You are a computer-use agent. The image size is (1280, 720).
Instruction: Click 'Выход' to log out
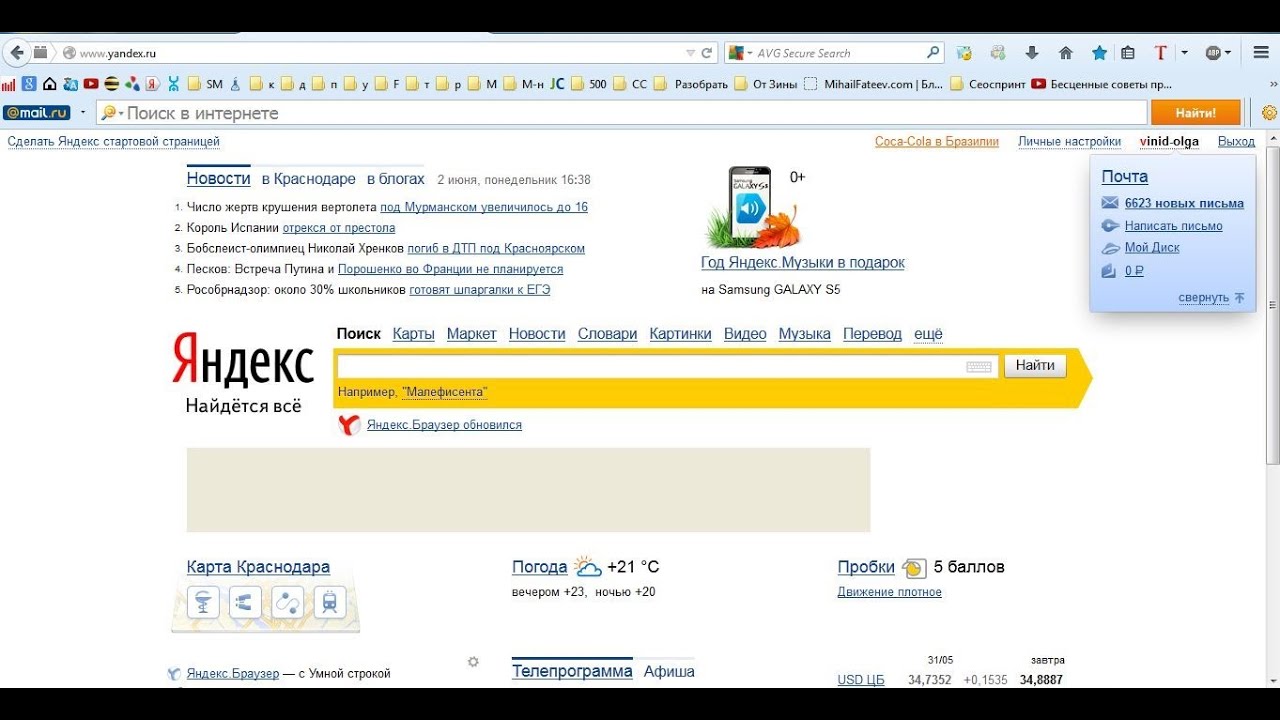1236,142
